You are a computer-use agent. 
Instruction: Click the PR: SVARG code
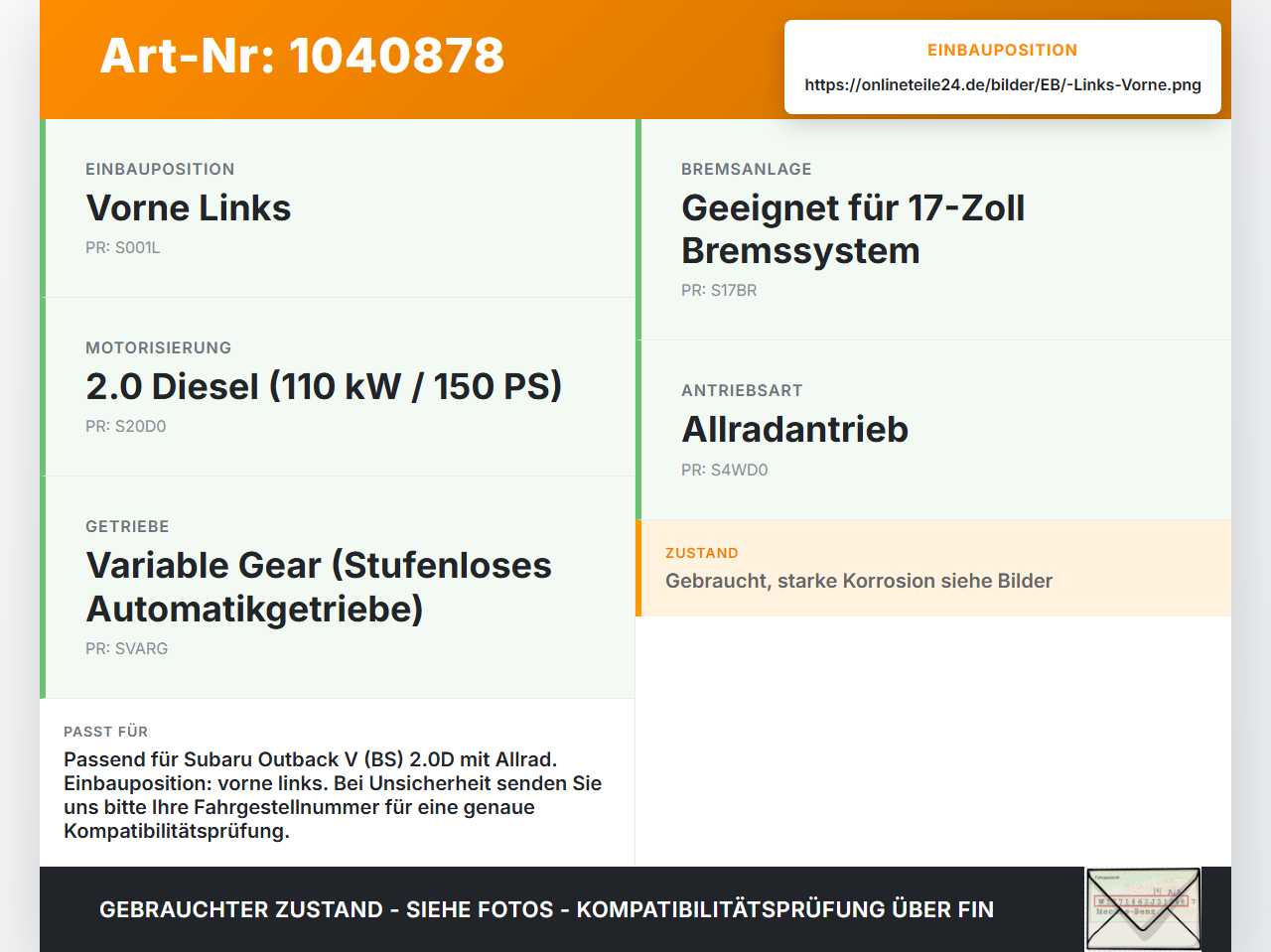127,649
